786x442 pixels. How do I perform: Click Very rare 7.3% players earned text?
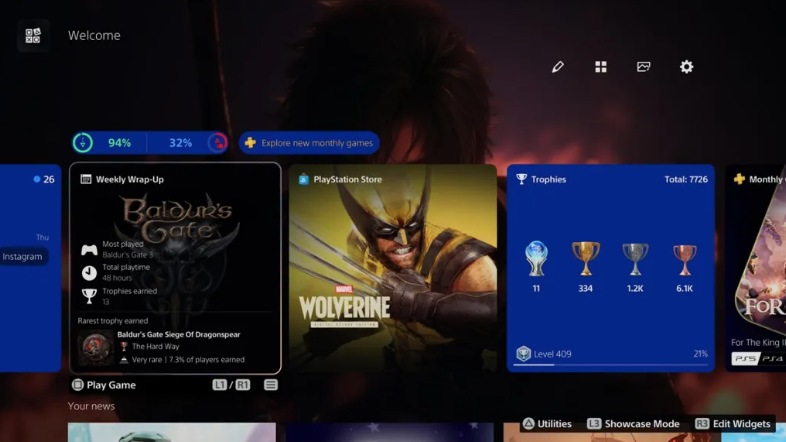[188, 360]
